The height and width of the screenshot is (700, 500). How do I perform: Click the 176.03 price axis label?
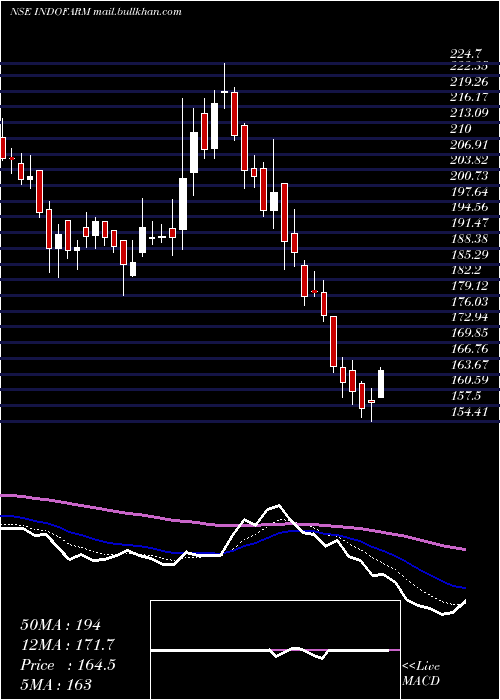471,303
